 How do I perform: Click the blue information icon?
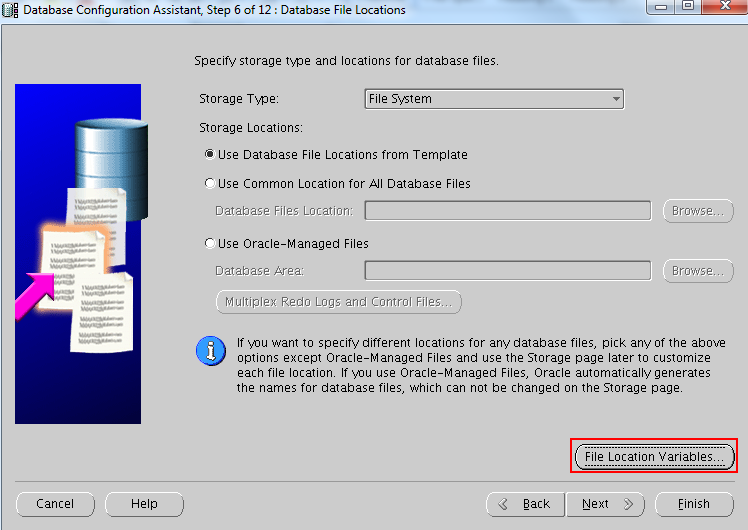211,351
